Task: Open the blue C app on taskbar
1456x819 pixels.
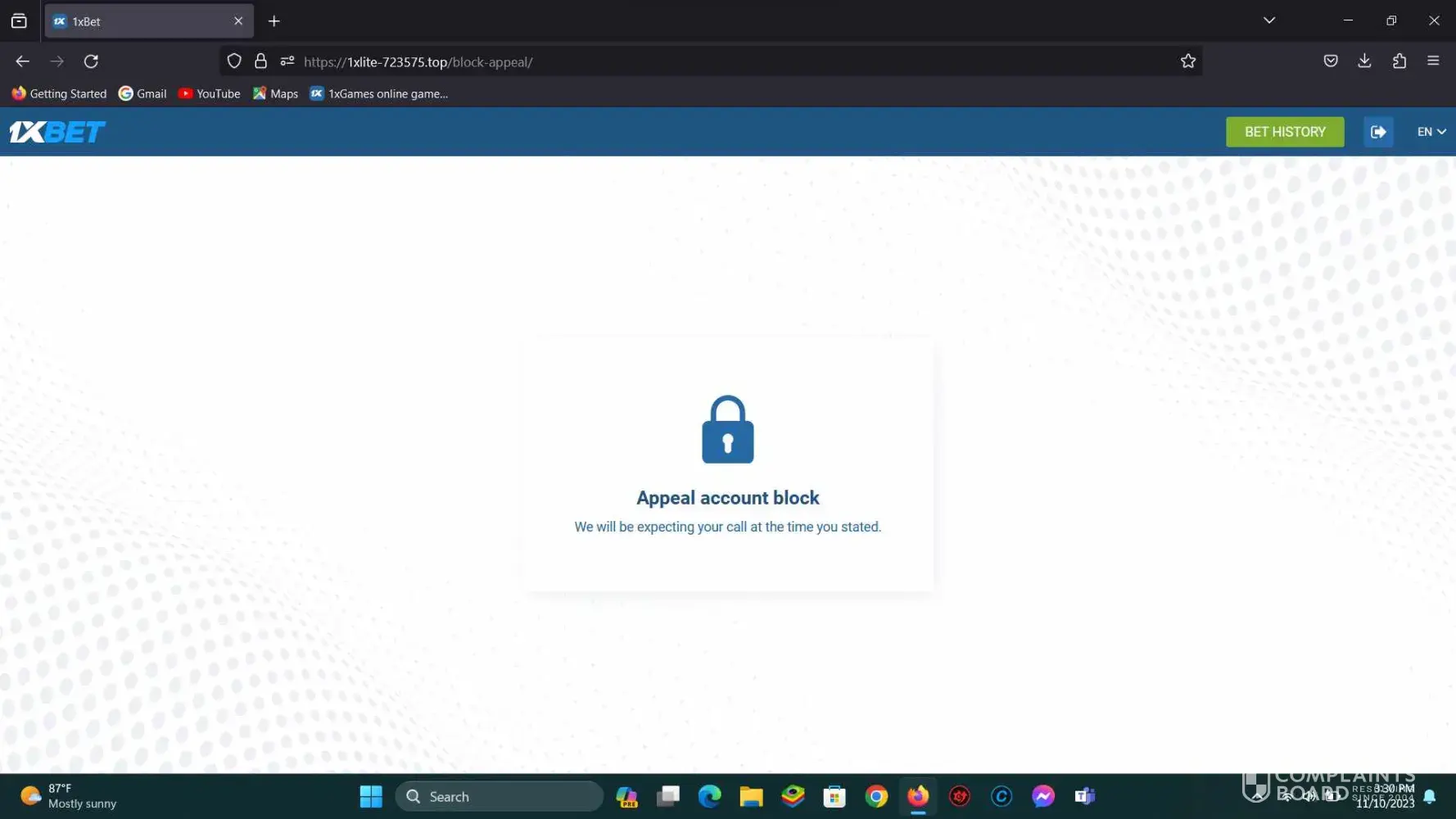Action: 1002,796
